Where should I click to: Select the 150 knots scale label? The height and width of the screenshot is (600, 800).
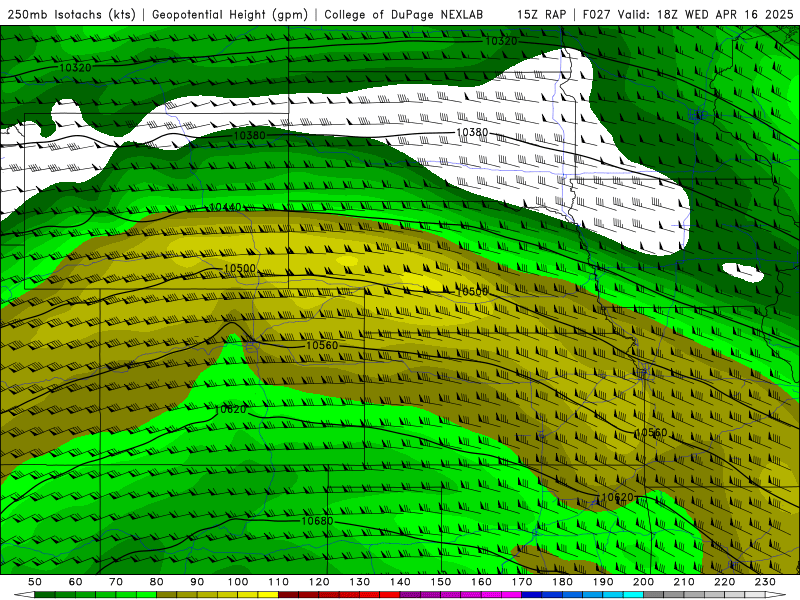pyautogui.click(x=441, y=582)
